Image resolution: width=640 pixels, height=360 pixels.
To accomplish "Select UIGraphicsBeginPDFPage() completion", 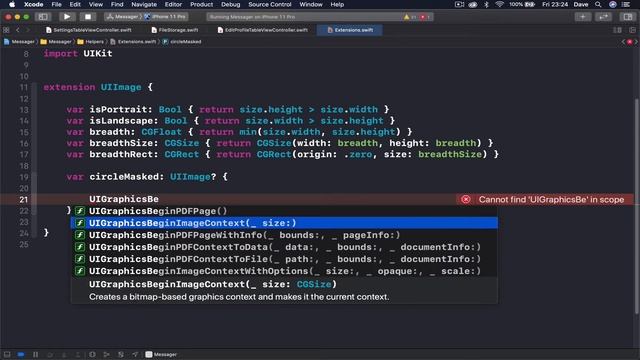I will [284, 211].
